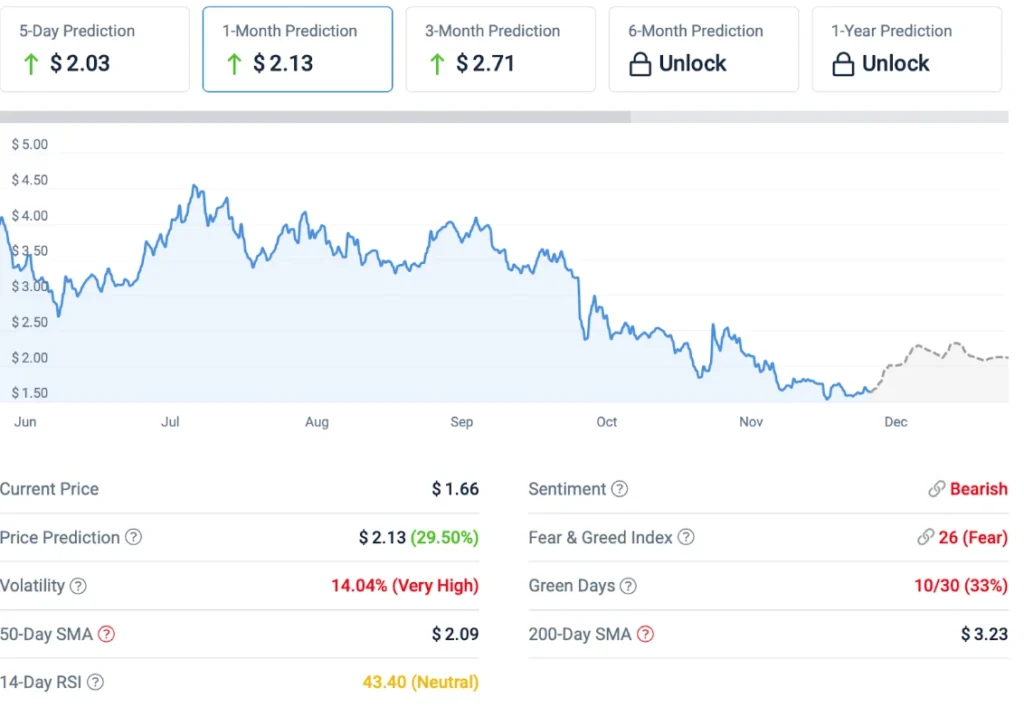Open the Bearish sentiment link

(x=978, y=489)
